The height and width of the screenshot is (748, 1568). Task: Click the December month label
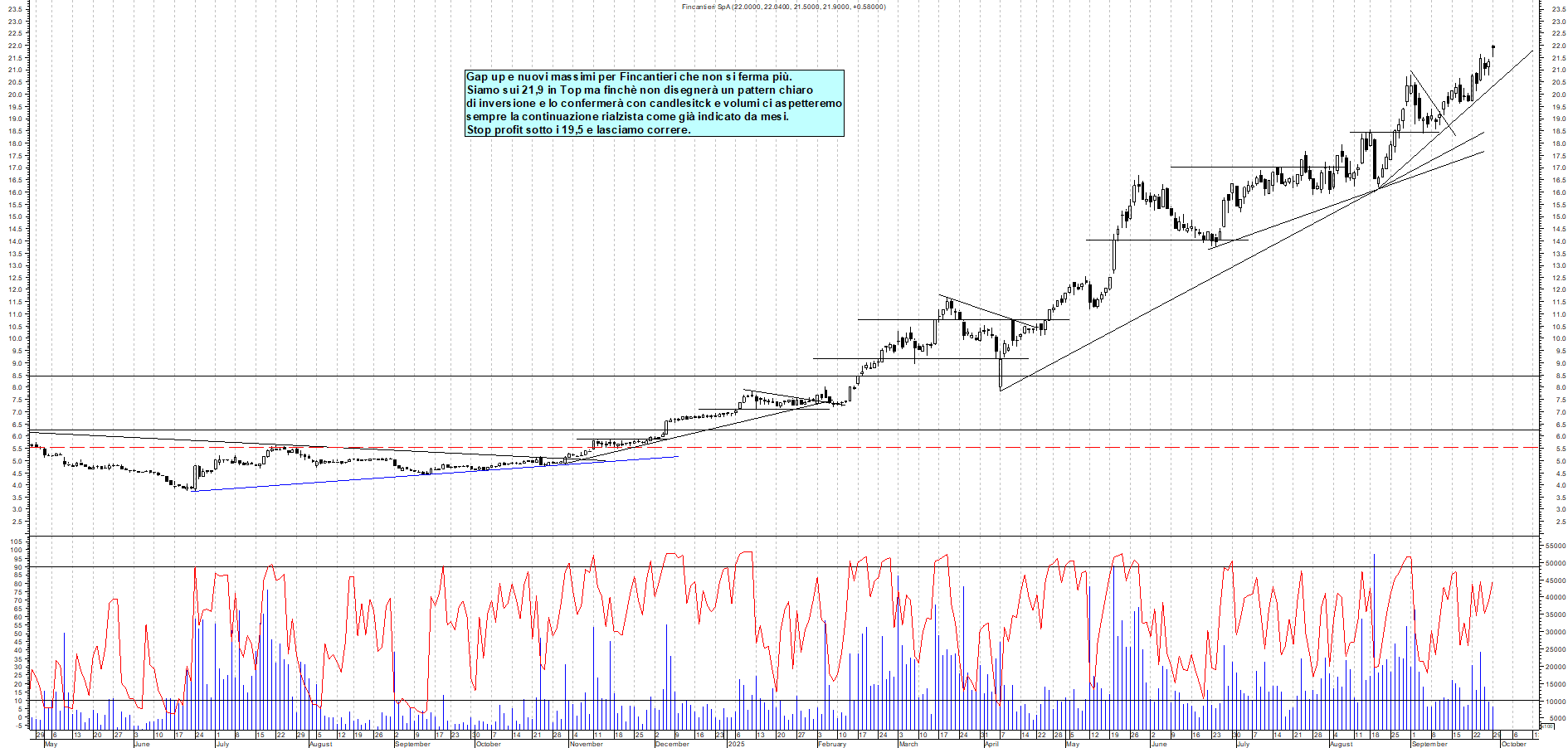point(671,744)
